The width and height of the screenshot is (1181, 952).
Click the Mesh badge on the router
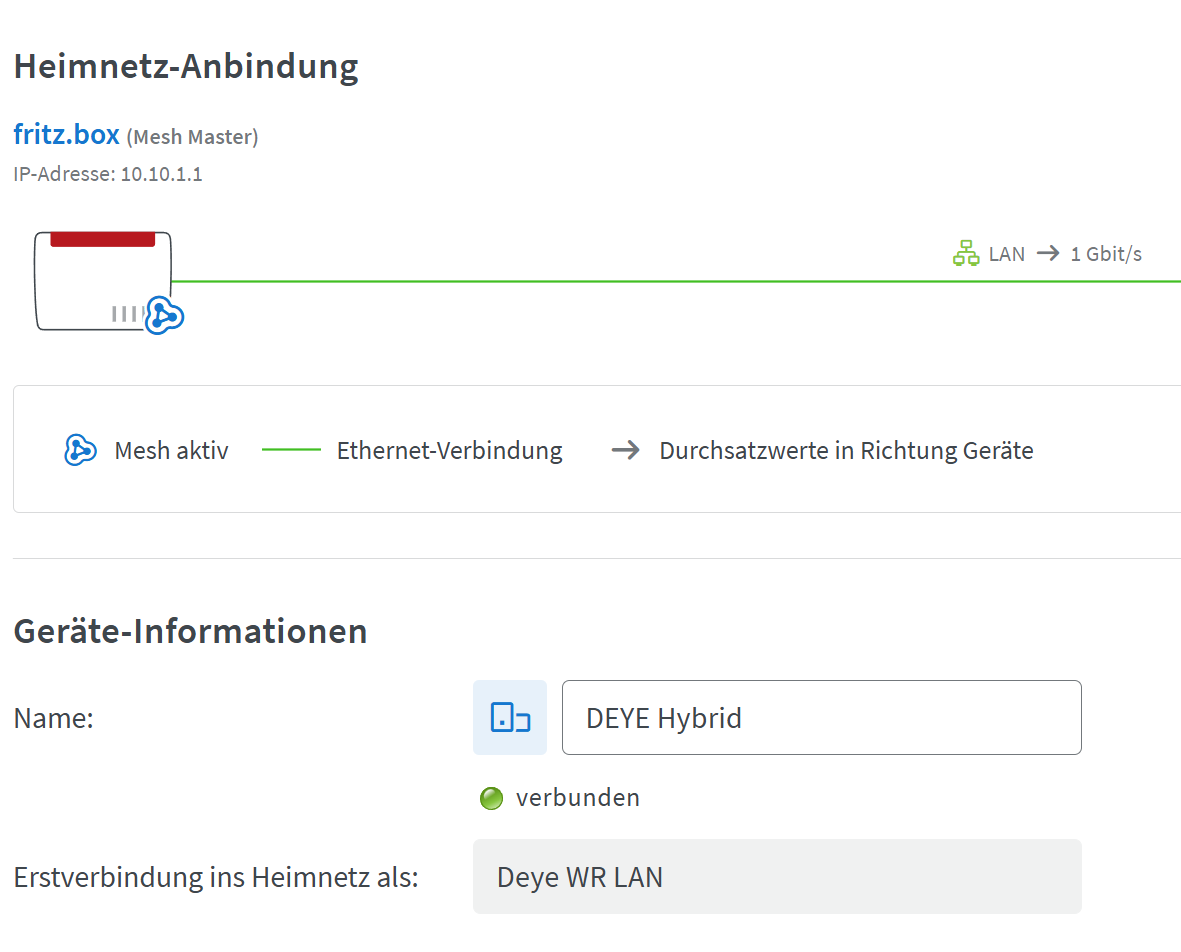coord(165,316)
